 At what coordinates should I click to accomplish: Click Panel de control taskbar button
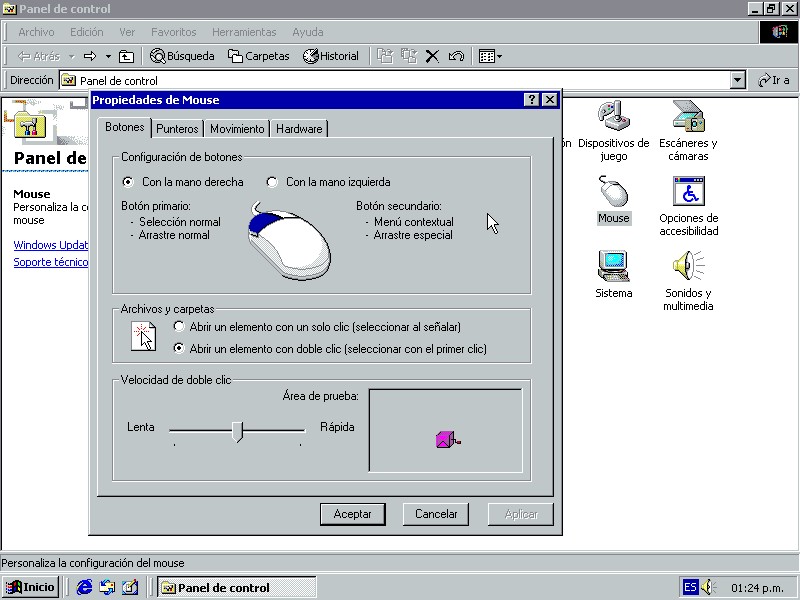(x=237, y=587)
